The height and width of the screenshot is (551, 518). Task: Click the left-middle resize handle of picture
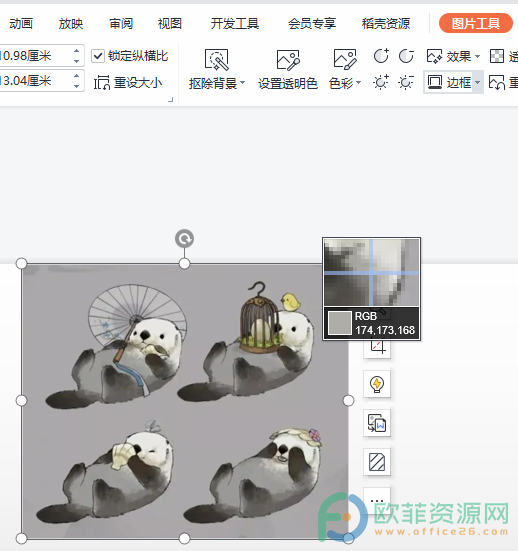(21, 400)
